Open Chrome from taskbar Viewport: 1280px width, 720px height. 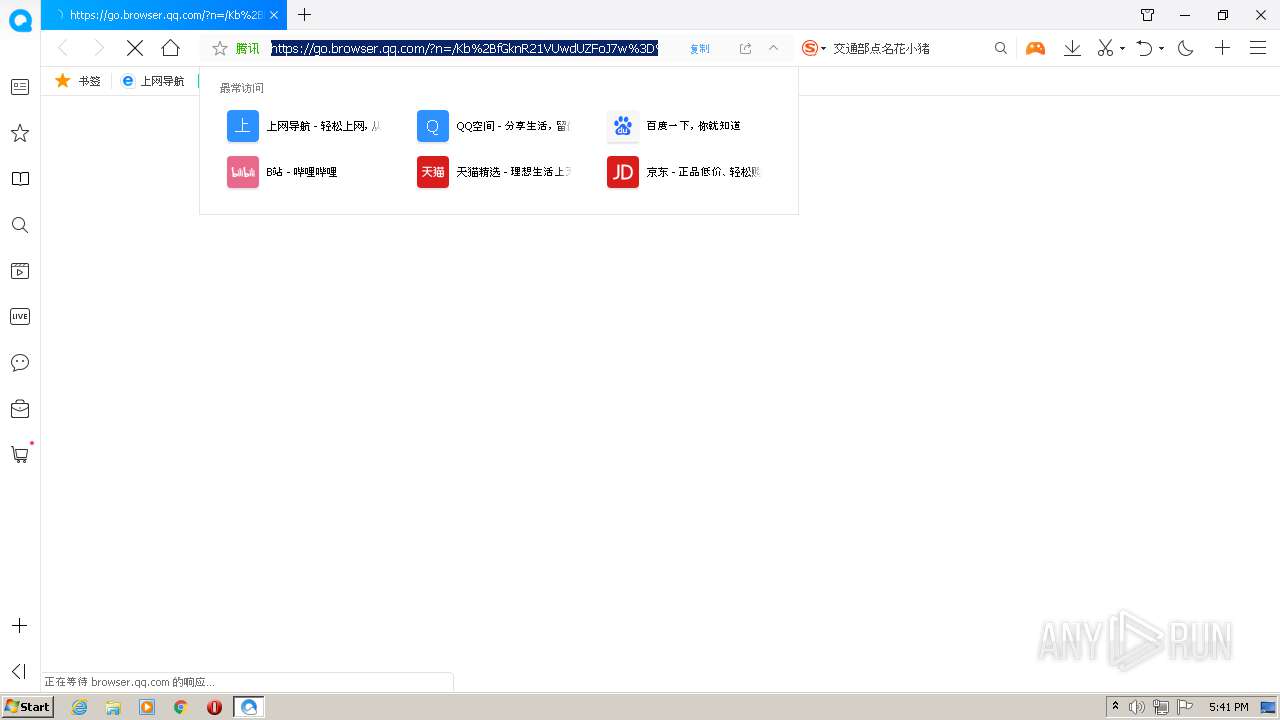tap(181, 707)
